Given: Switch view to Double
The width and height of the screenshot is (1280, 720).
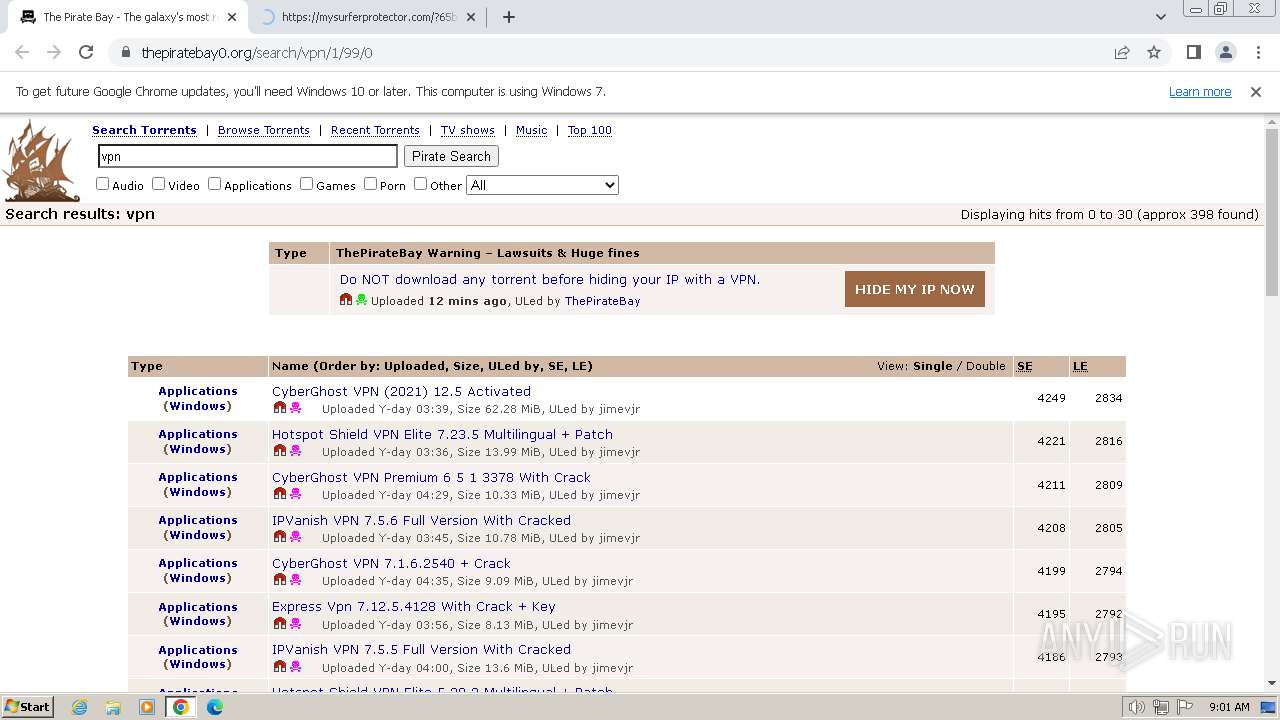Looking at the screenshot, I should click(x=986, y=366).
